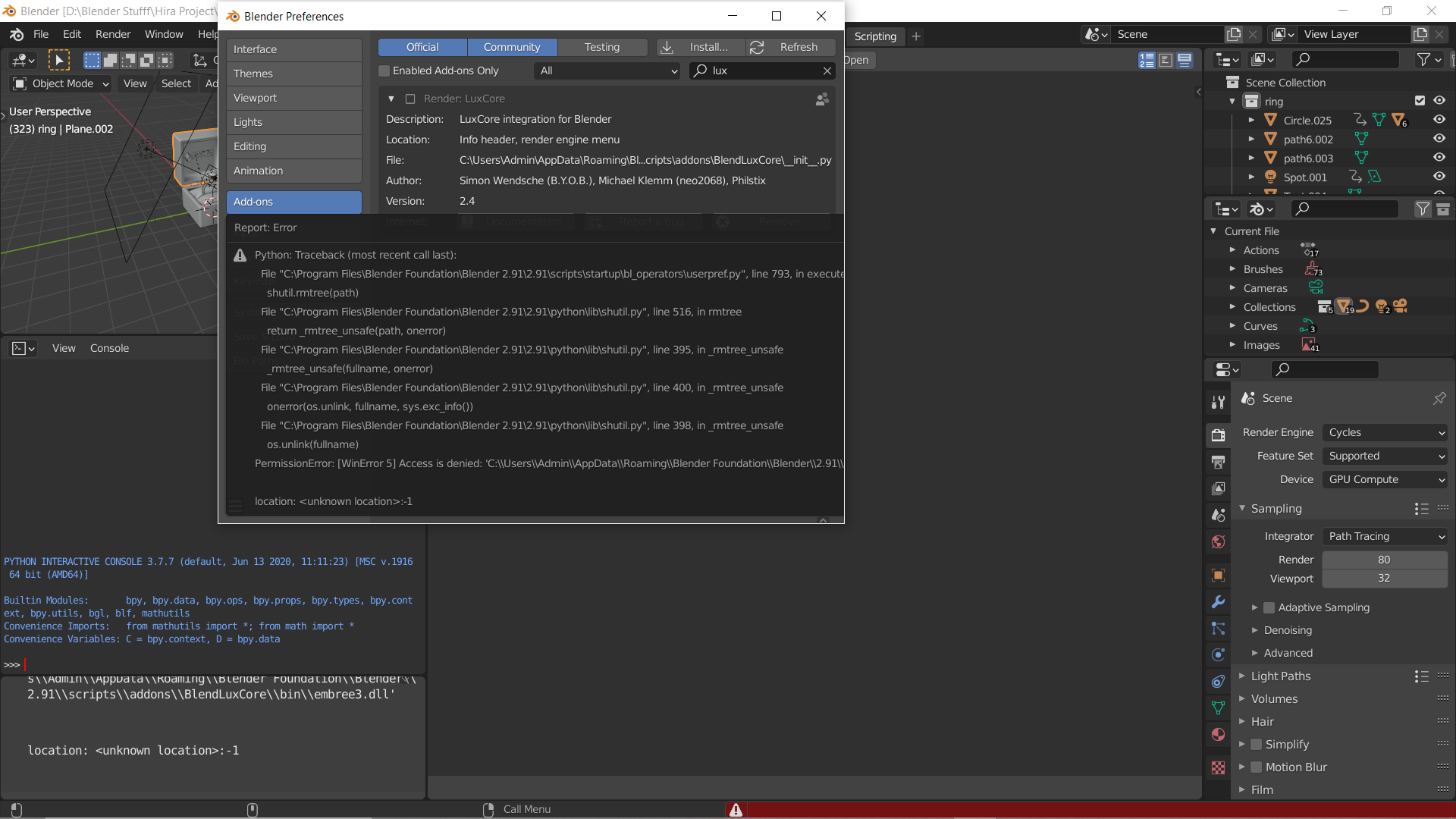1456x819 pixels.
Task: Open the Render Engine dropdown
Action: tap(1385, 432)
